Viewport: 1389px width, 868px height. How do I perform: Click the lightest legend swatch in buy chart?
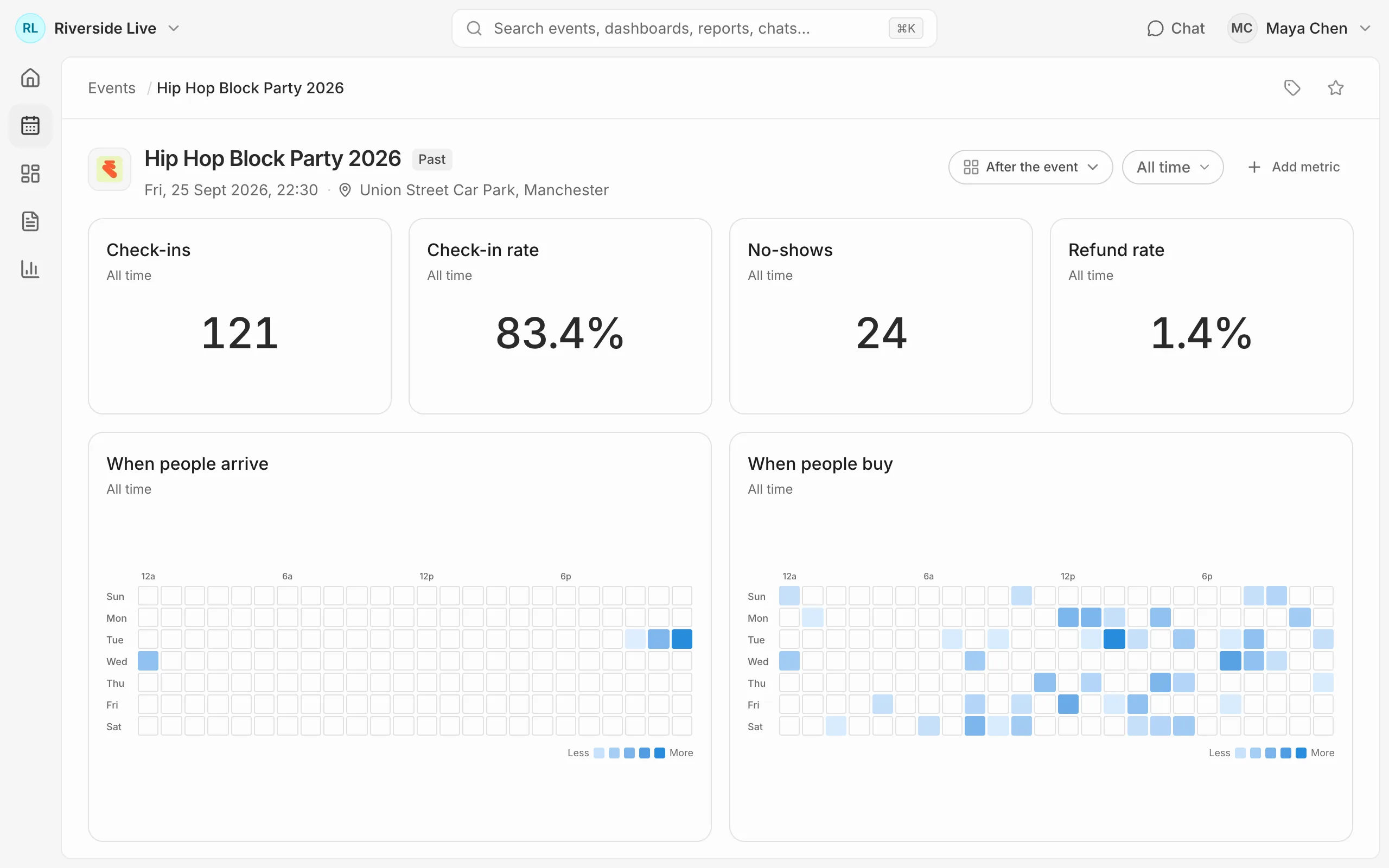(1240, 752)
